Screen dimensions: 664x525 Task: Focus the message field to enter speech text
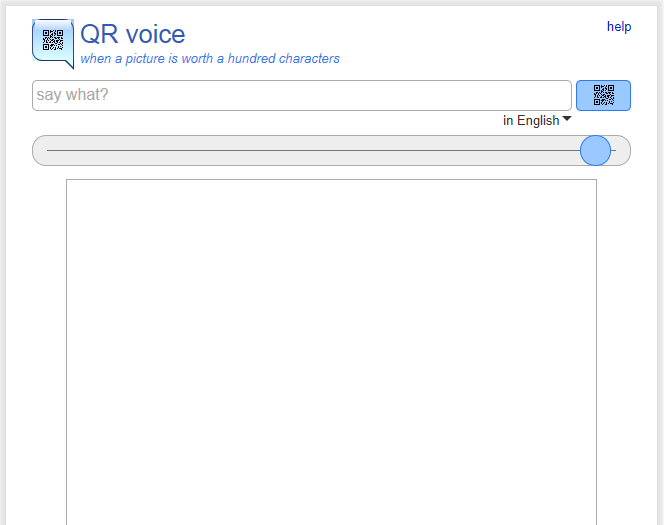301,96
